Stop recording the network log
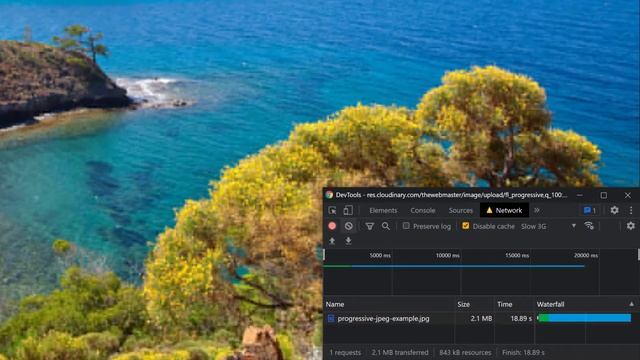Viewport: 640px width, 360px height. click(x=332, y=226)
